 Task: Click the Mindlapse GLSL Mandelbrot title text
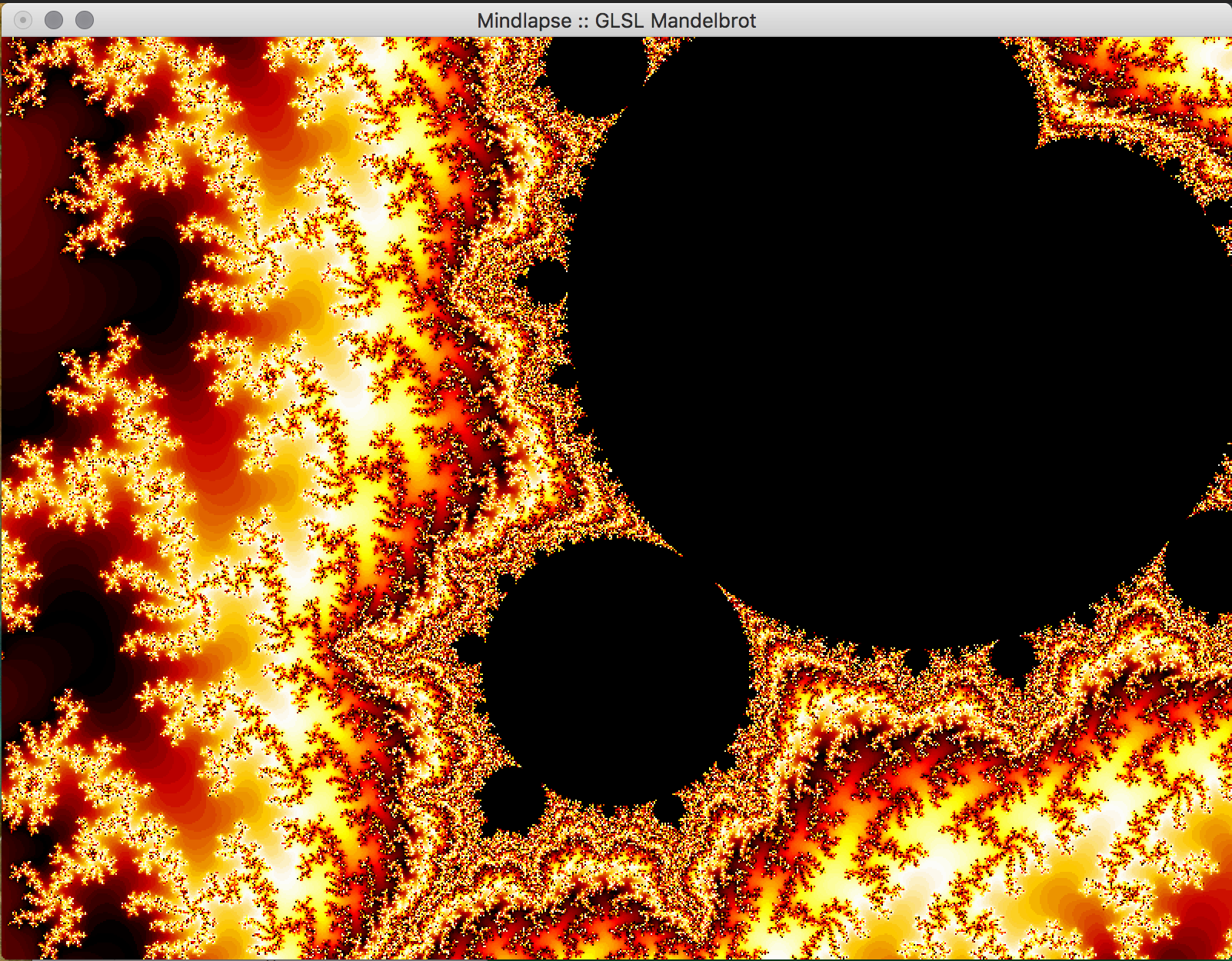[x=616, y=21]
